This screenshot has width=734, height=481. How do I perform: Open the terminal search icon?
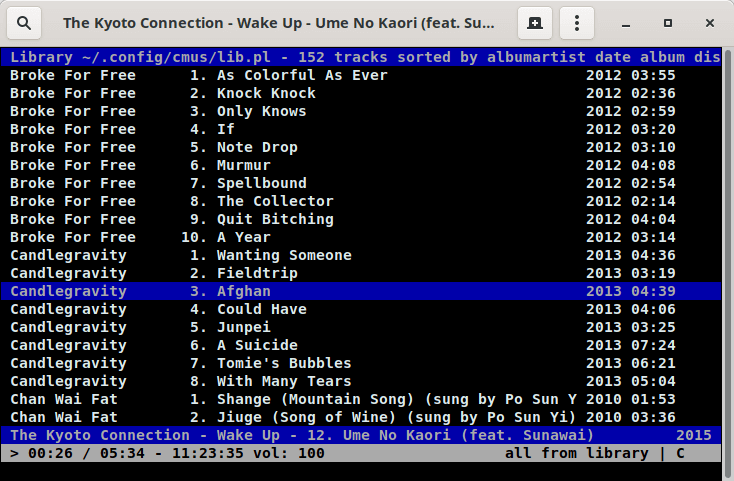(x=24, y=23)
